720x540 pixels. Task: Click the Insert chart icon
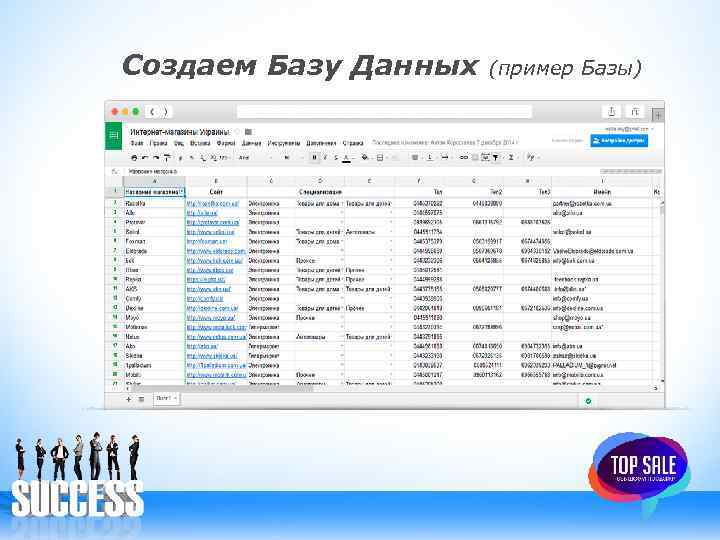point(485,158)
